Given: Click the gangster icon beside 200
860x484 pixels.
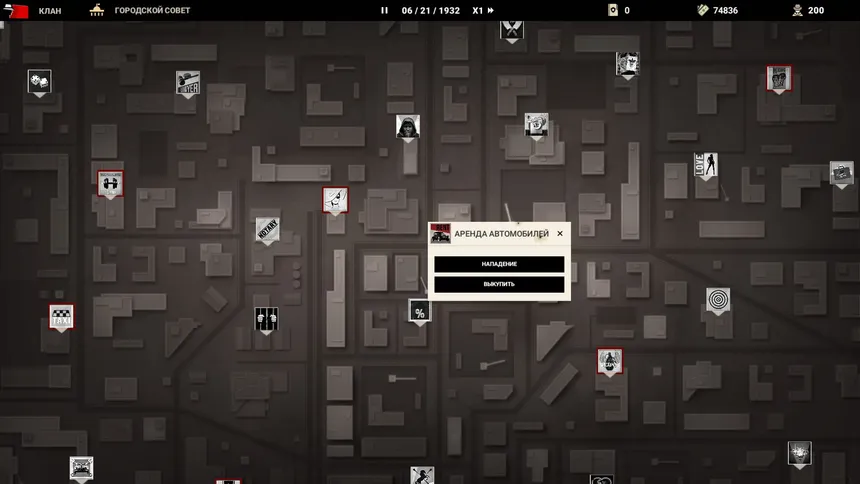Looking at the screenshot, I should (x=797, y=10).
